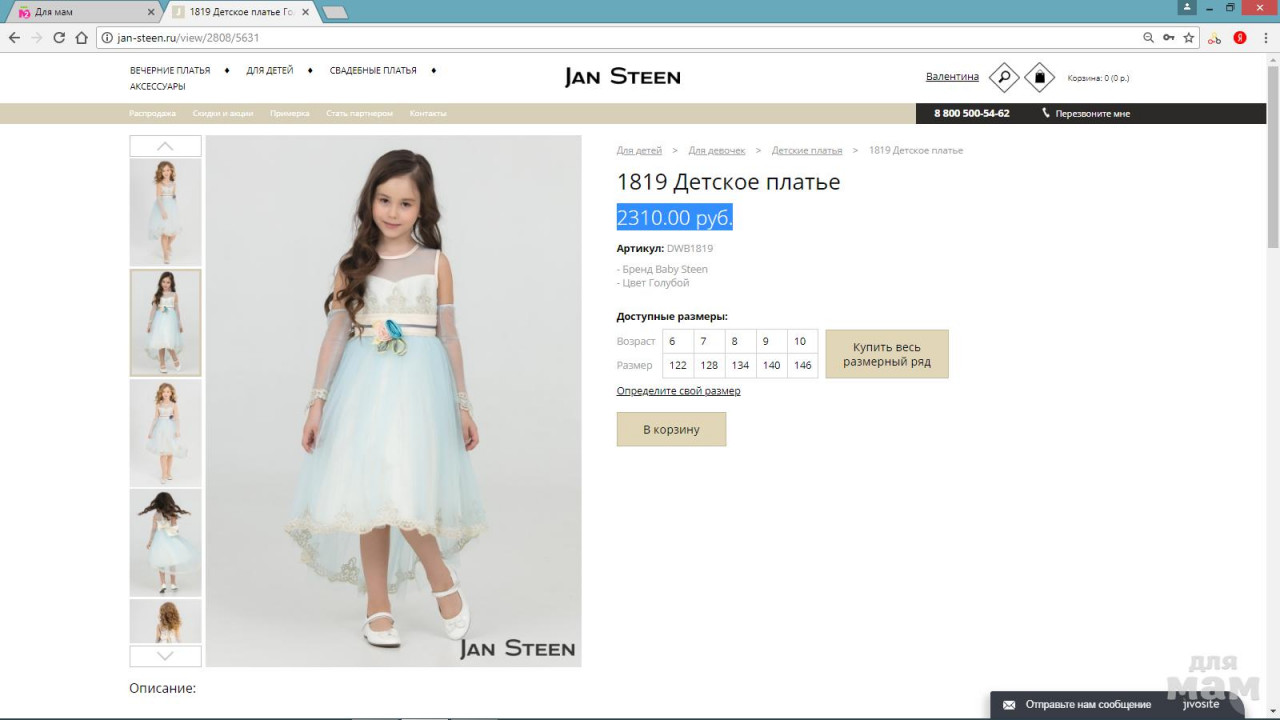Open the СВАДЕБНЫЕ ПЛАТЬЯ menu
The image size is (1280, 720).
pyautogui.click(x=373, y=71)
